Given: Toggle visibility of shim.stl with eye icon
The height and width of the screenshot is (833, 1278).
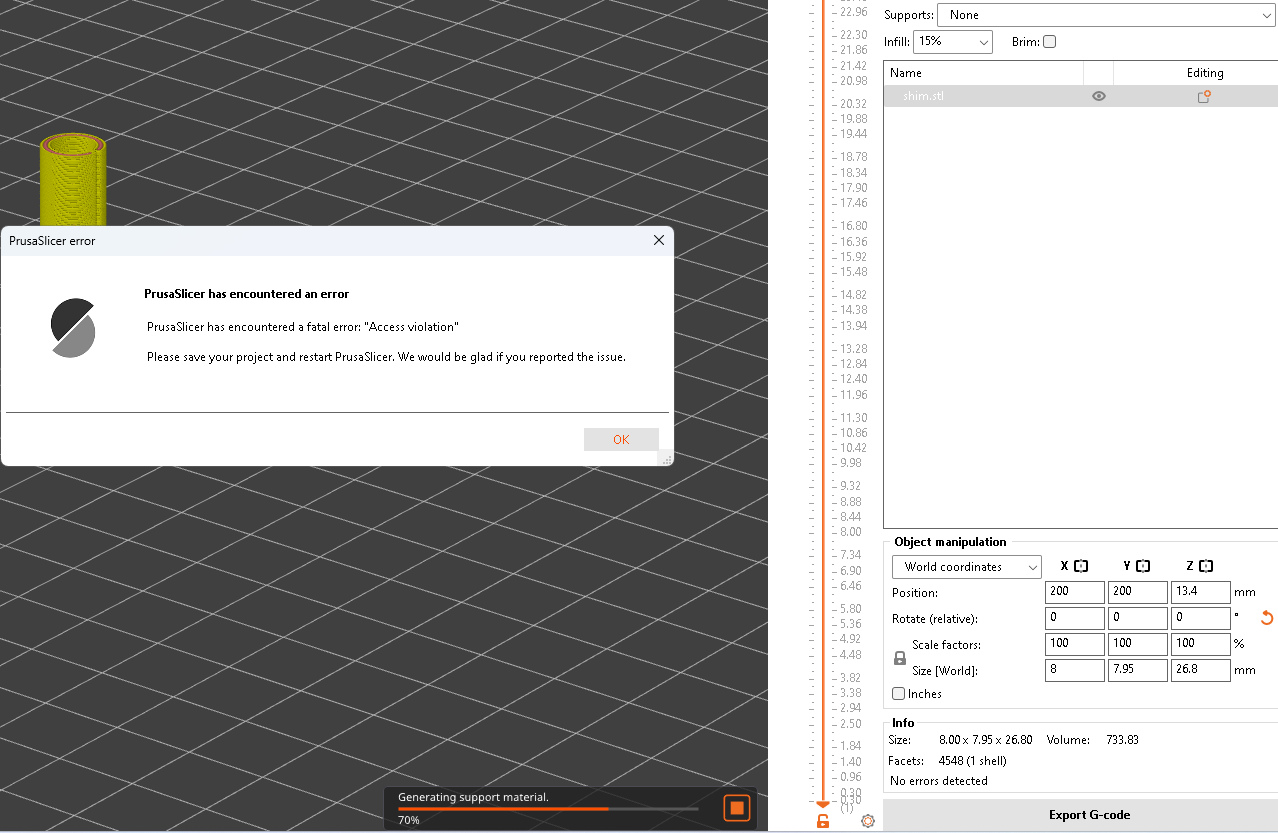Looking at the screenshot, I should [1098, 96].
